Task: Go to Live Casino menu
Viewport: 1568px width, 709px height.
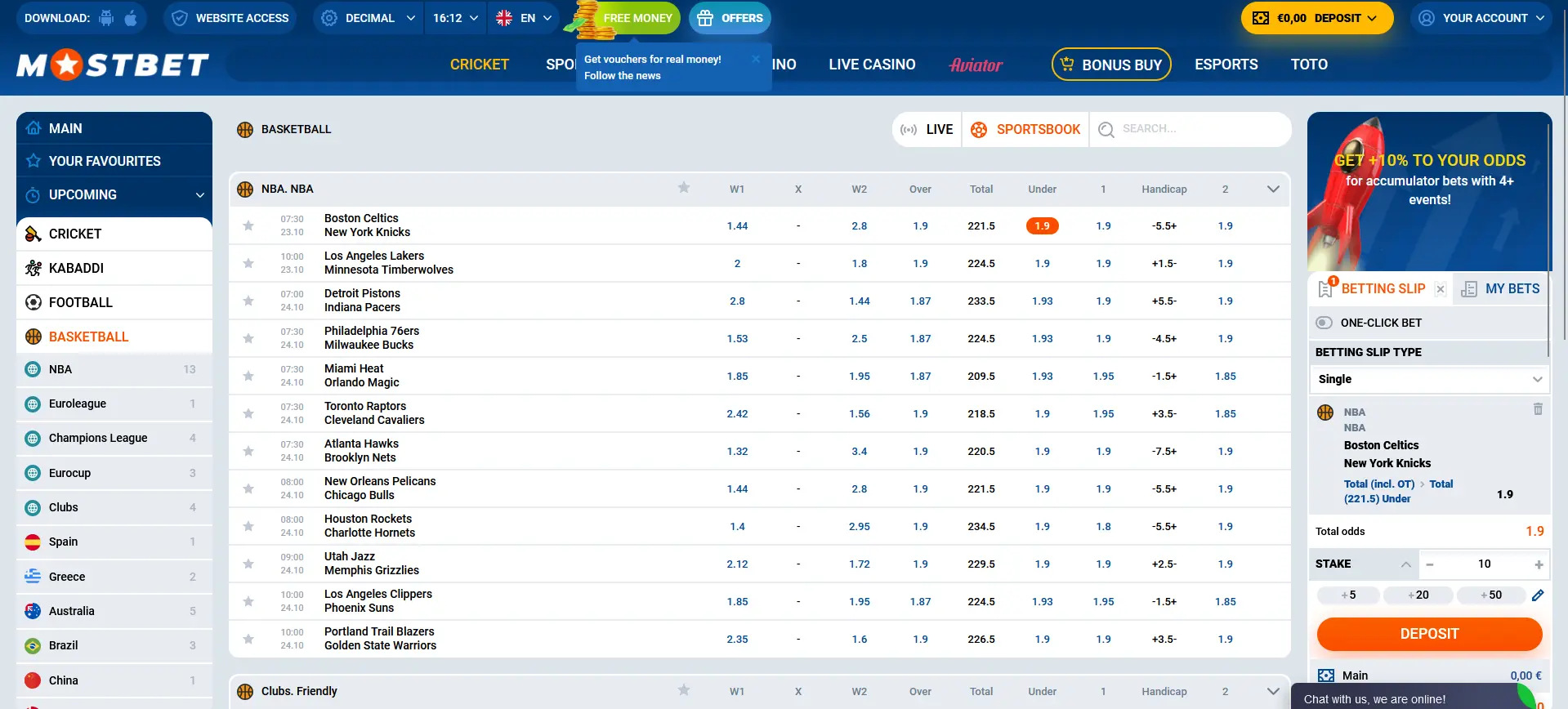Action: [x=872, y=65]
